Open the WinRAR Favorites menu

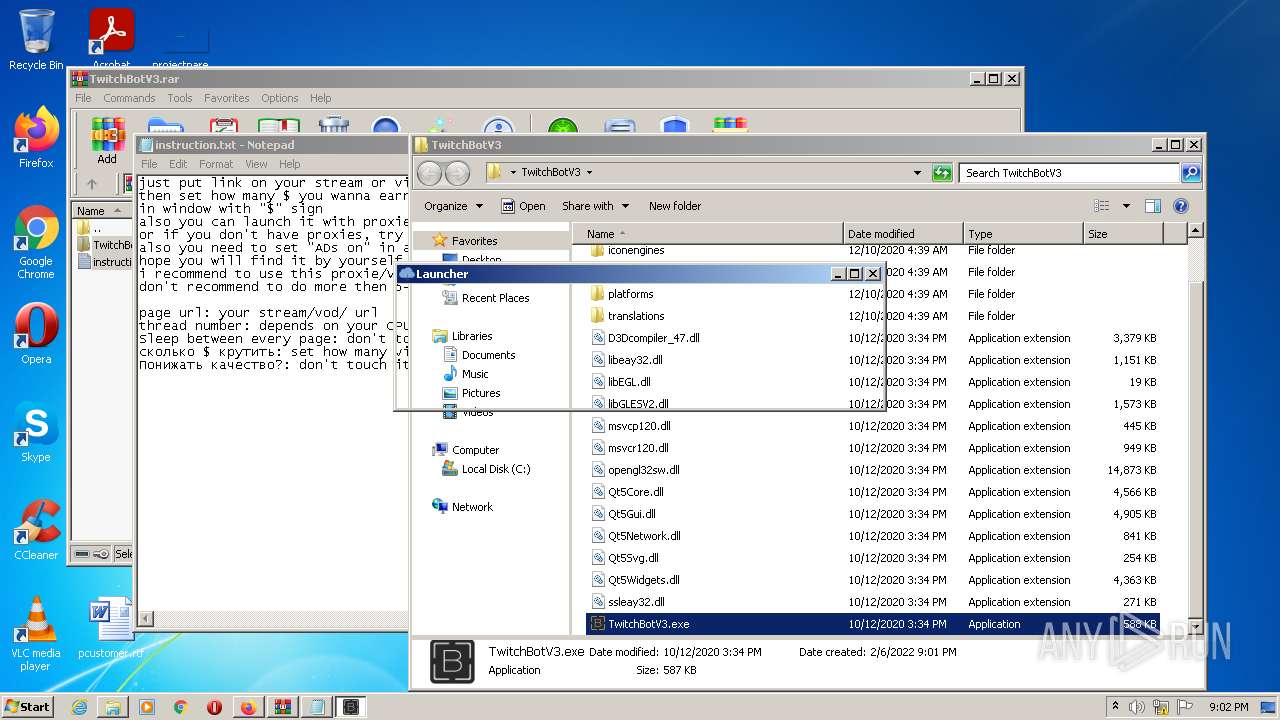(x=227, y=98)
